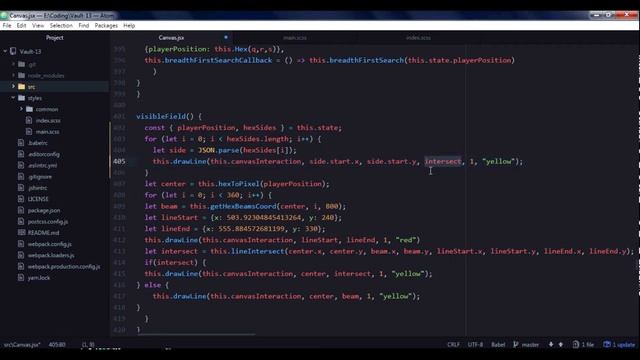Open the Edit menu
640x360 pixels.
21,25
